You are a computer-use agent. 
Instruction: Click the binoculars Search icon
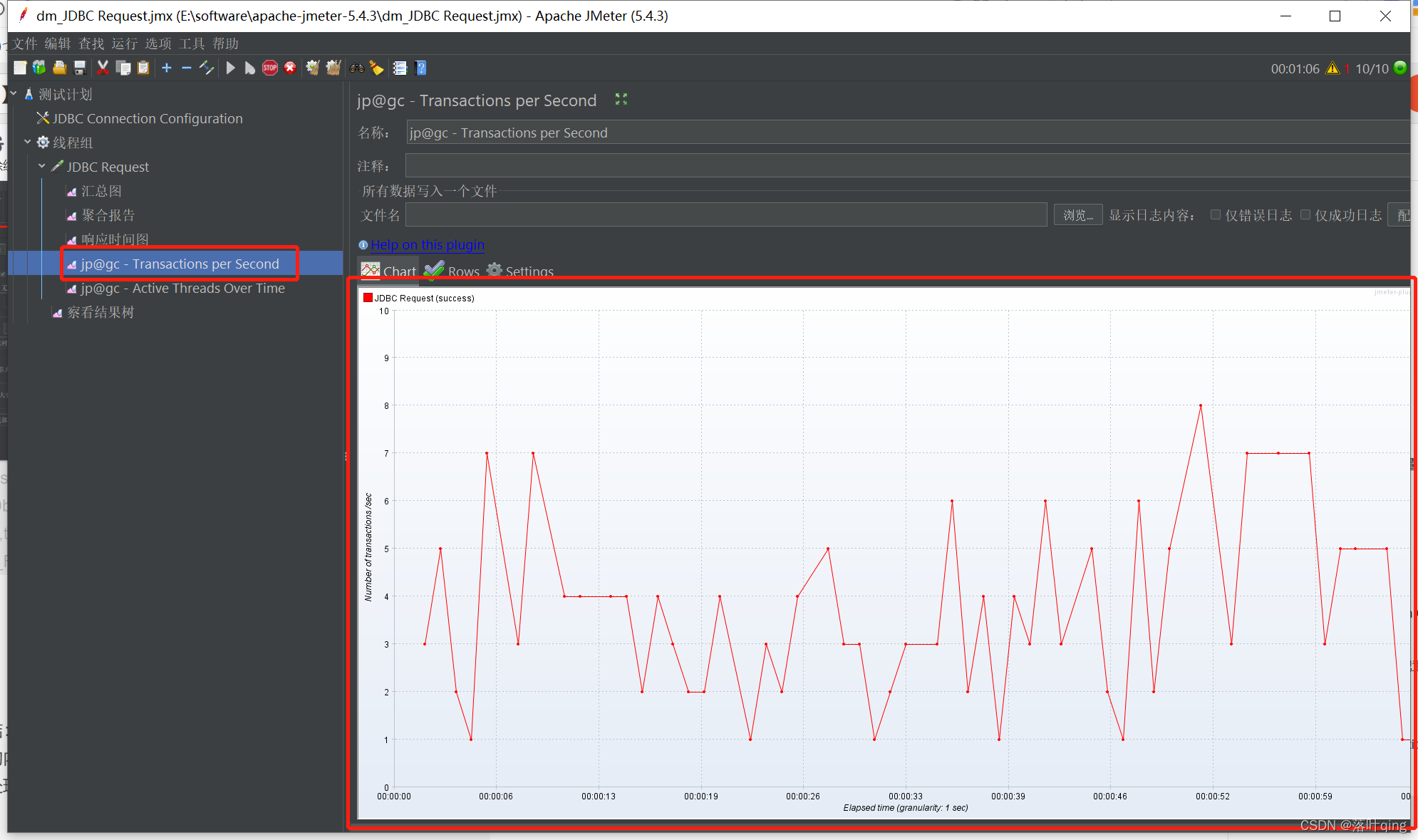(x=357, y=68)
